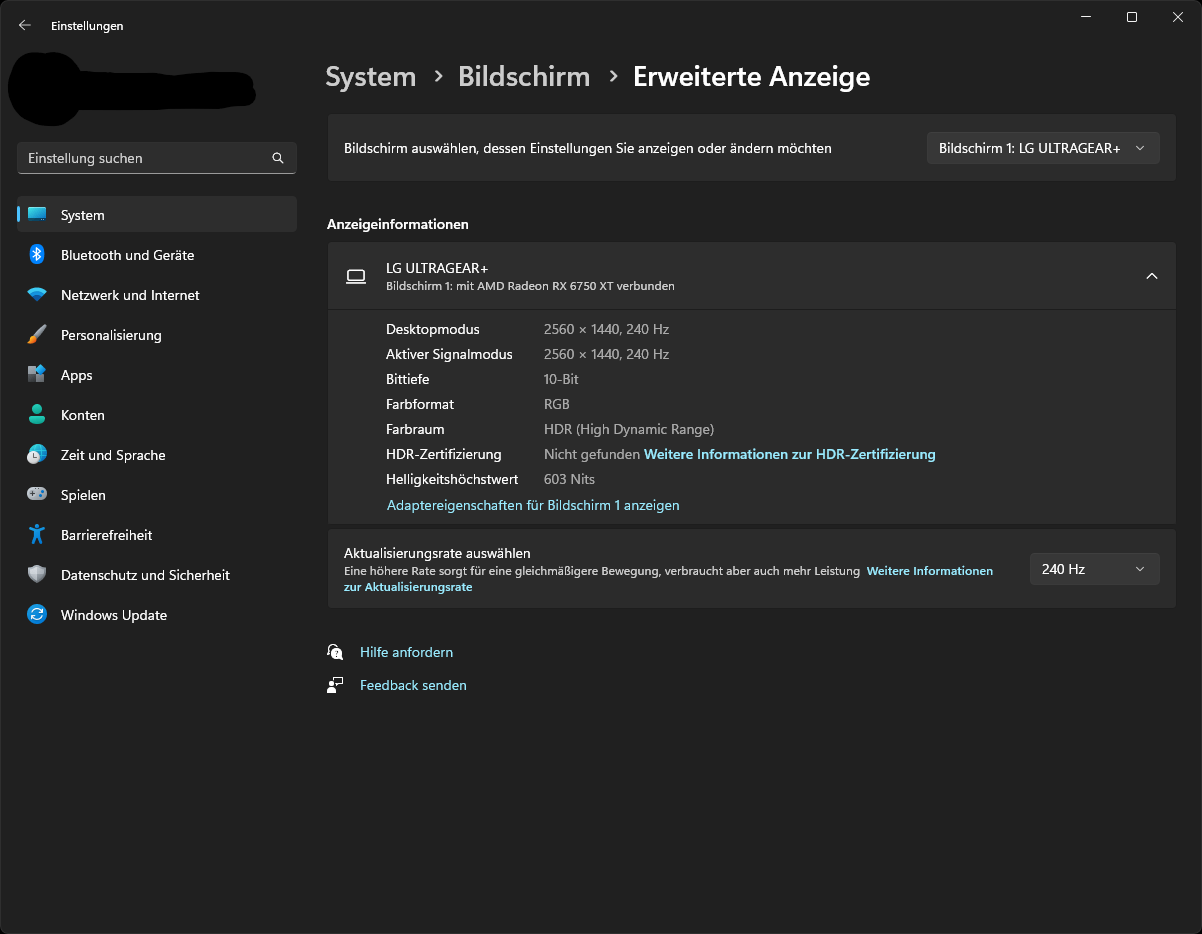Click the Personalisierung paintbrush icon
1202x934 pixels.
click(37, 335)
